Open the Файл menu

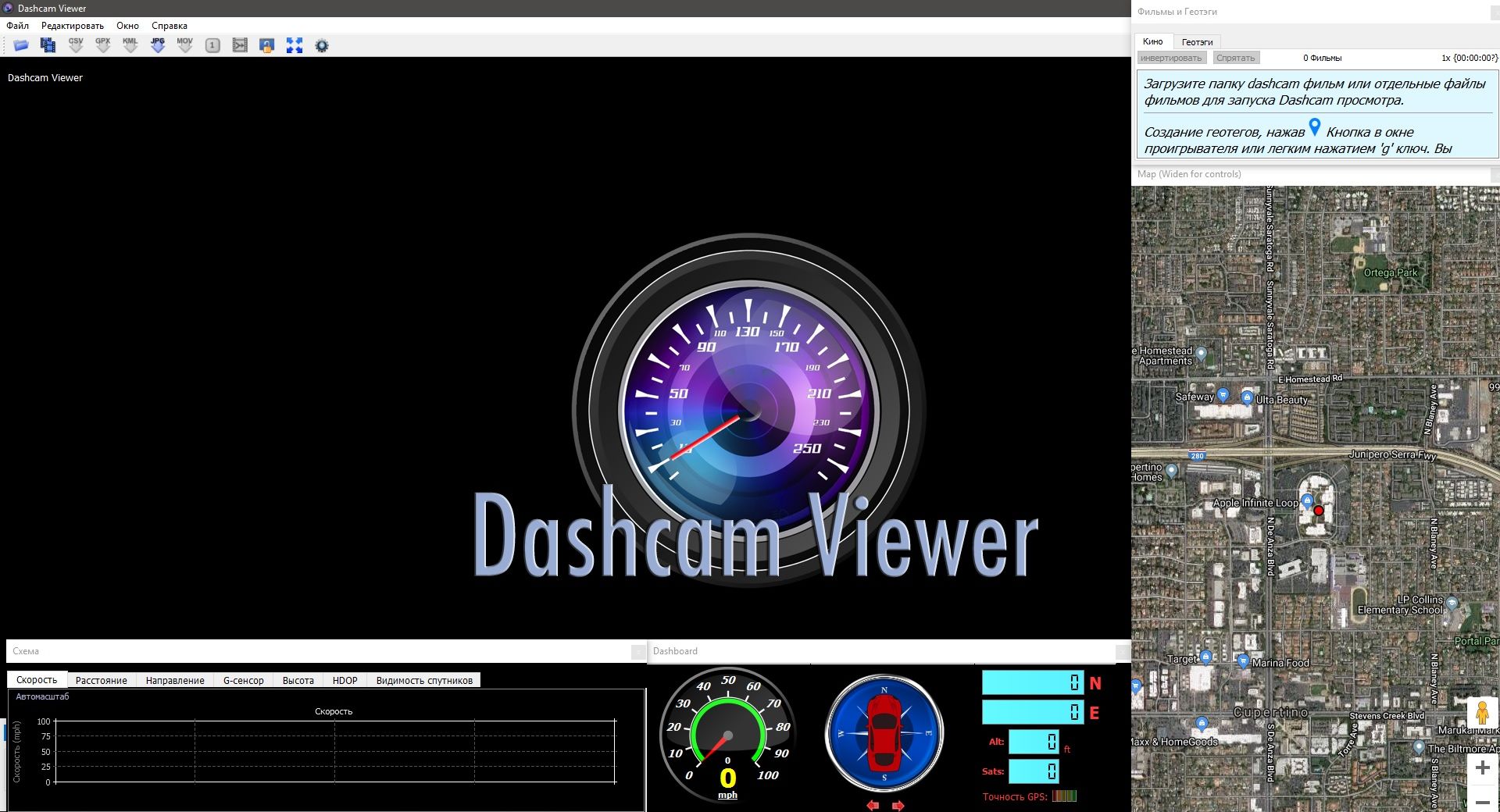pos(17,26)
